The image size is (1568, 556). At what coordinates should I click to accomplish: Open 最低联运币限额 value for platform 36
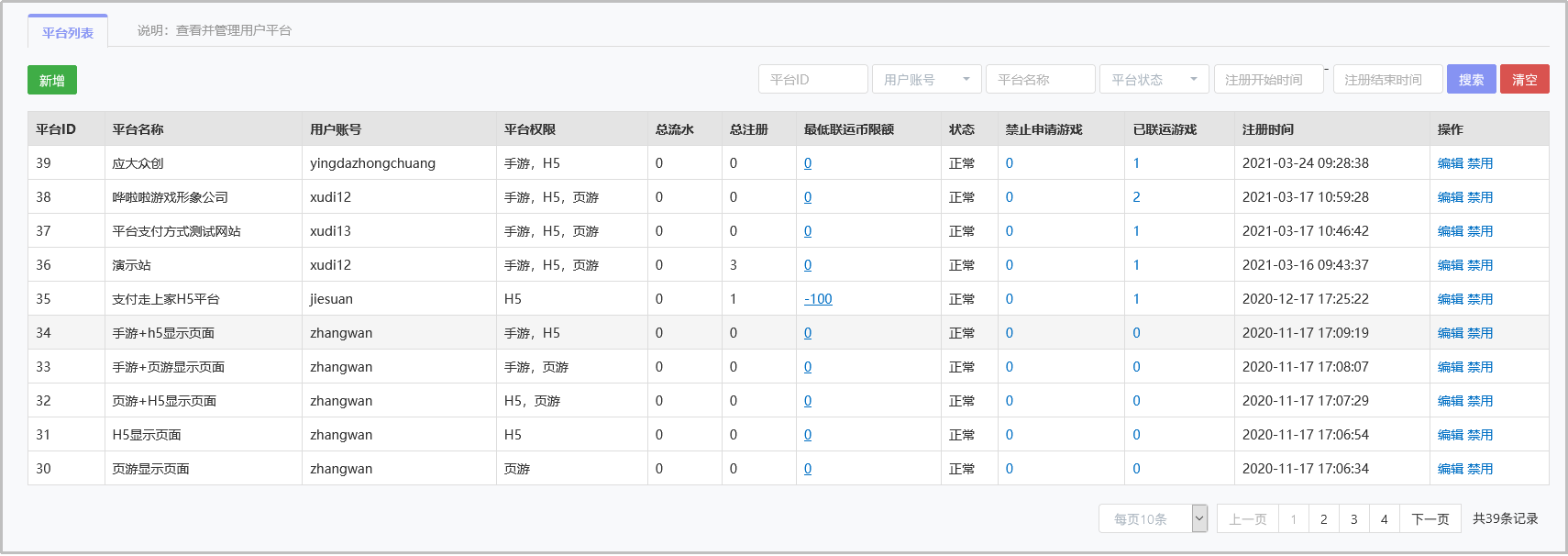pos(808,265)
